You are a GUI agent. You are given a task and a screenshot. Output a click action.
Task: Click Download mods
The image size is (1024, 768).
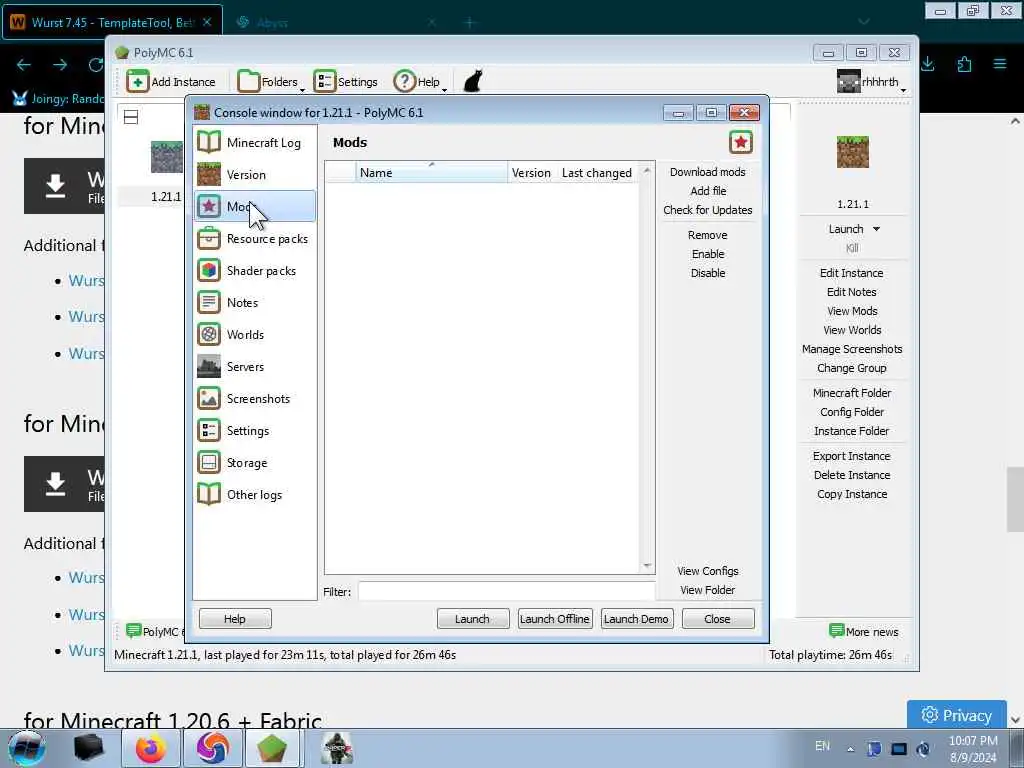click(x=707, y=172)
